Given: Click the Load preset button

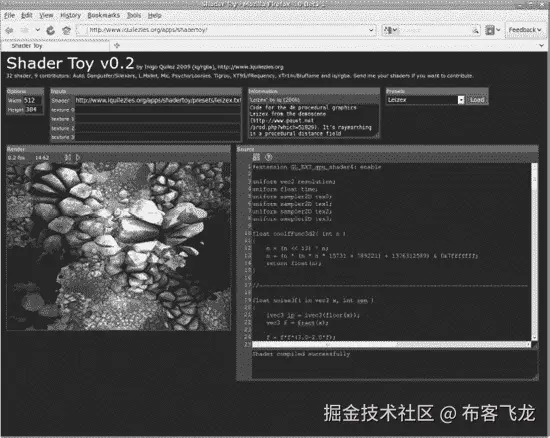Looking at the screenshot, I should [477, 100].
